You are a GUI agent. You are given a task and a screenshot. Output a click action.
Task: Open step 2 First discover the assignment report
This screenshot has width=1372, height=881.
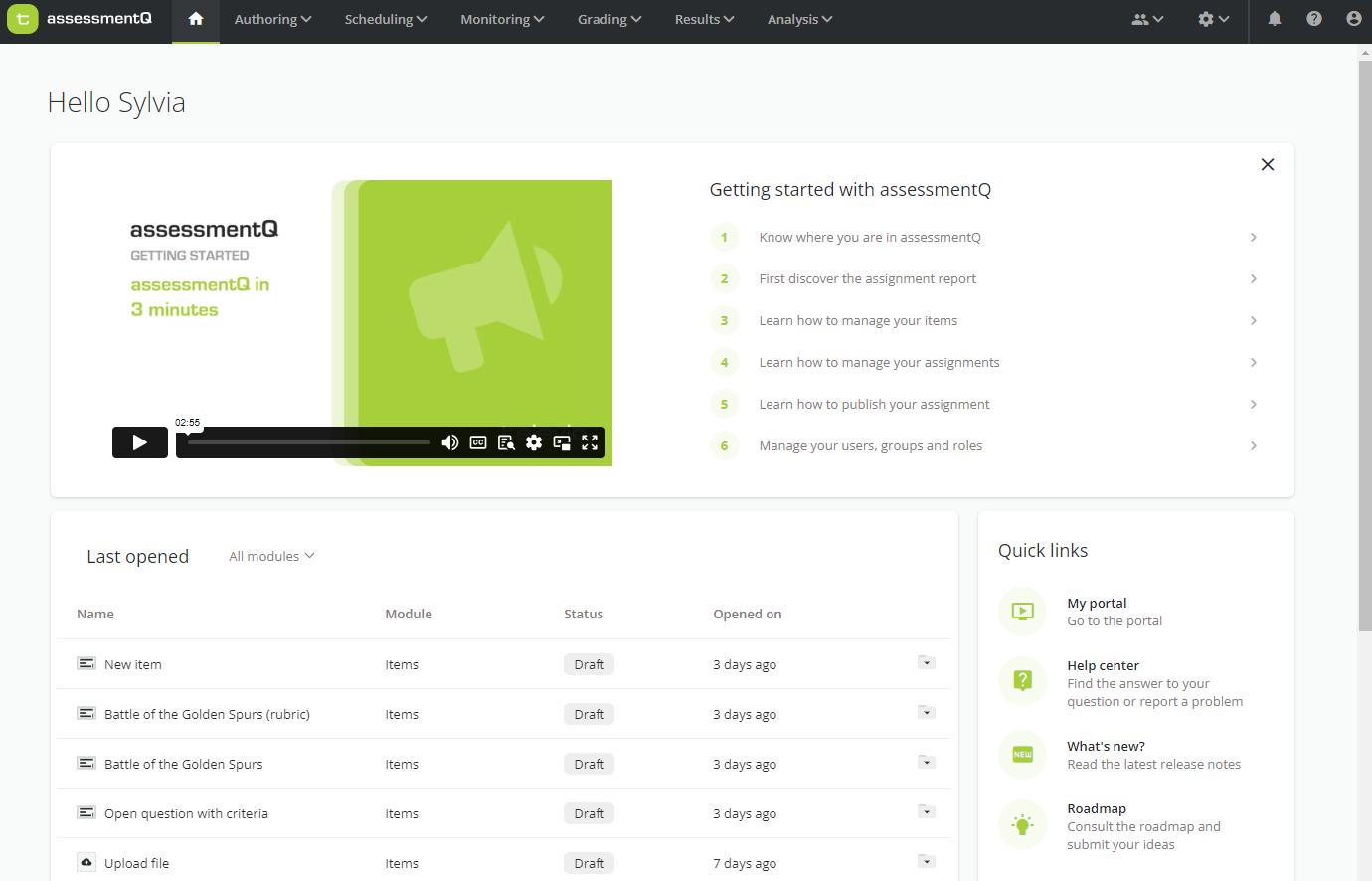pyautogui.click(x=868, y=279)
